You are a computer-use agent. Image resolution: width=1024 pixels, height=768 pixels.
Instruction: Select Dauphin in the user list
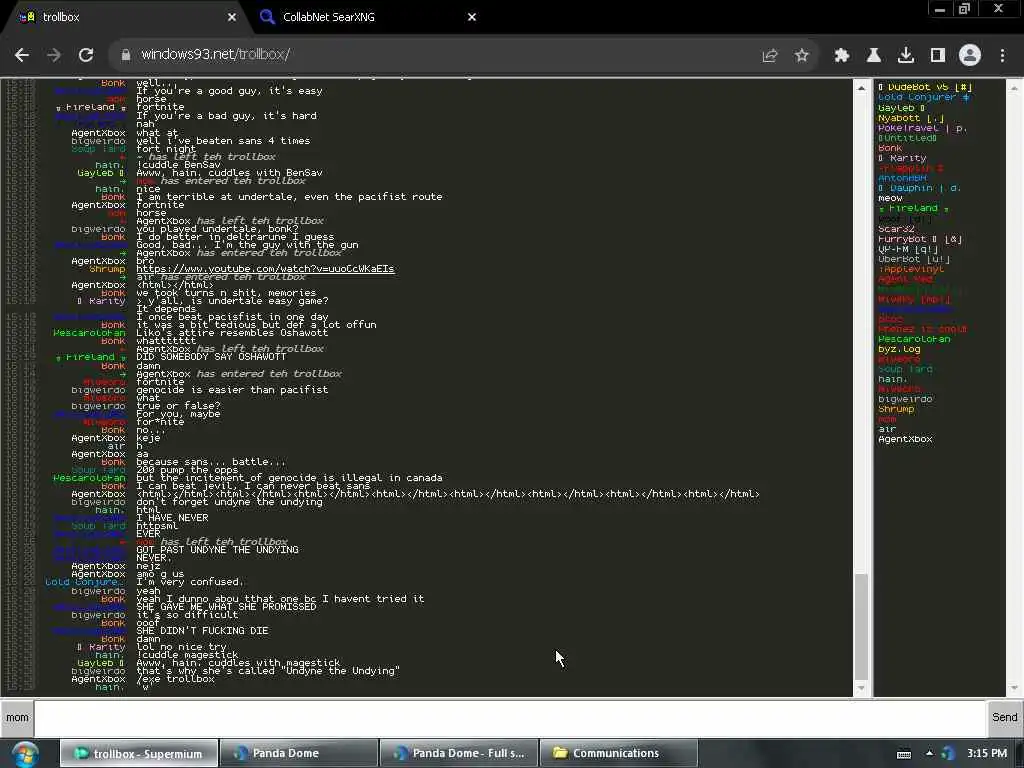[919, 188]
